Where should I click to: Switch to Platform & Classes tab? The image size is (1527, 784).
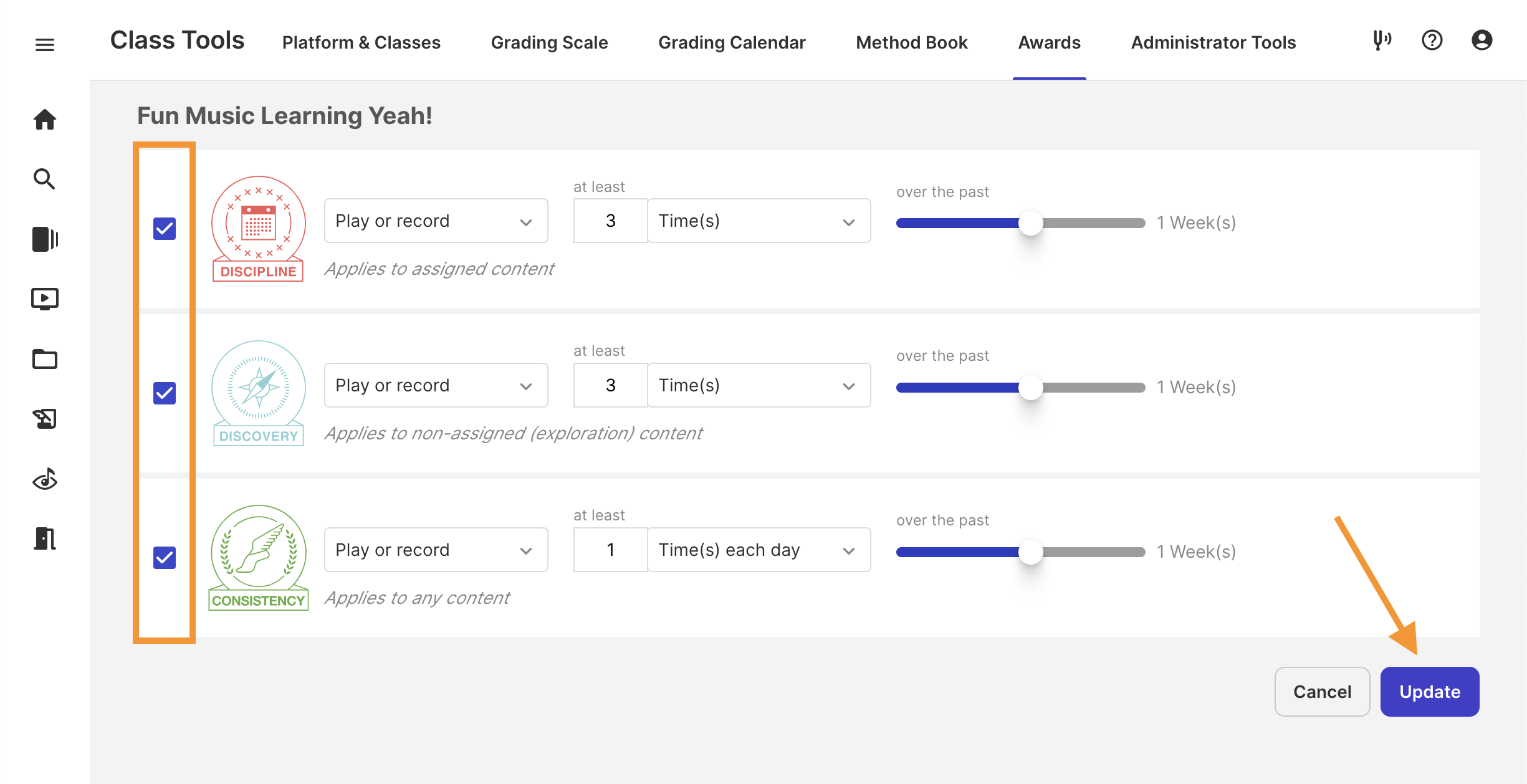(x=361, y=42)
